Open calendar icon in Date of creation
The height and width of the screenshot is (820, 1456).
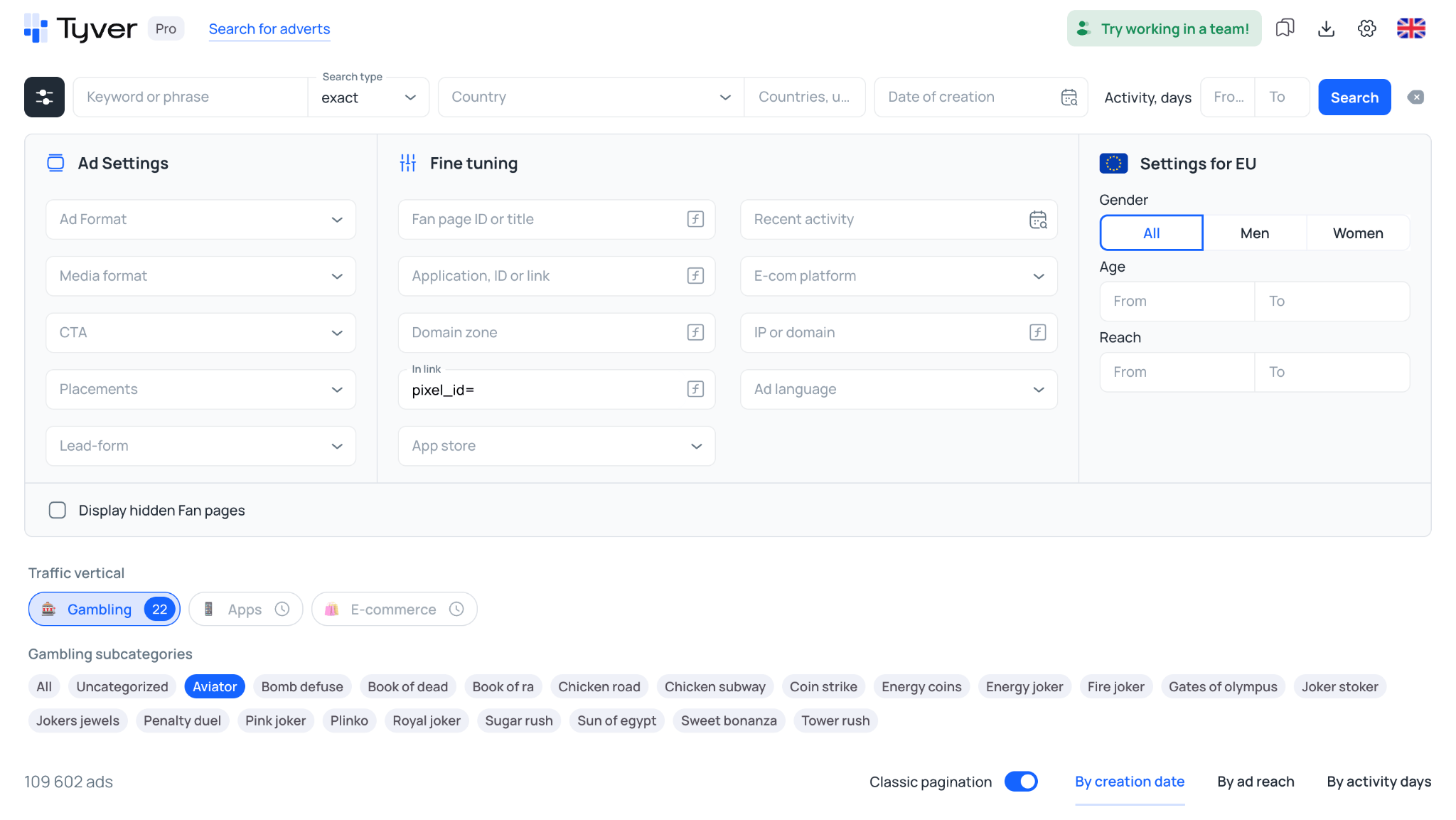(x=1069, y=97)
